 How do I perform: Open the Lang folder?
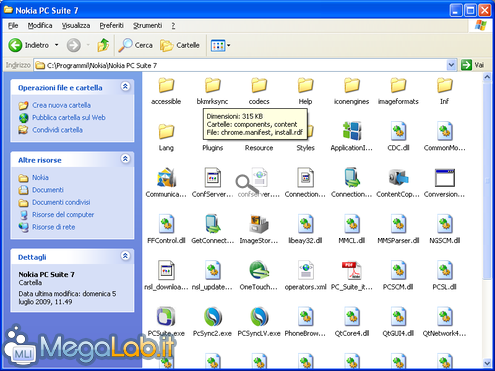[166, 137]
